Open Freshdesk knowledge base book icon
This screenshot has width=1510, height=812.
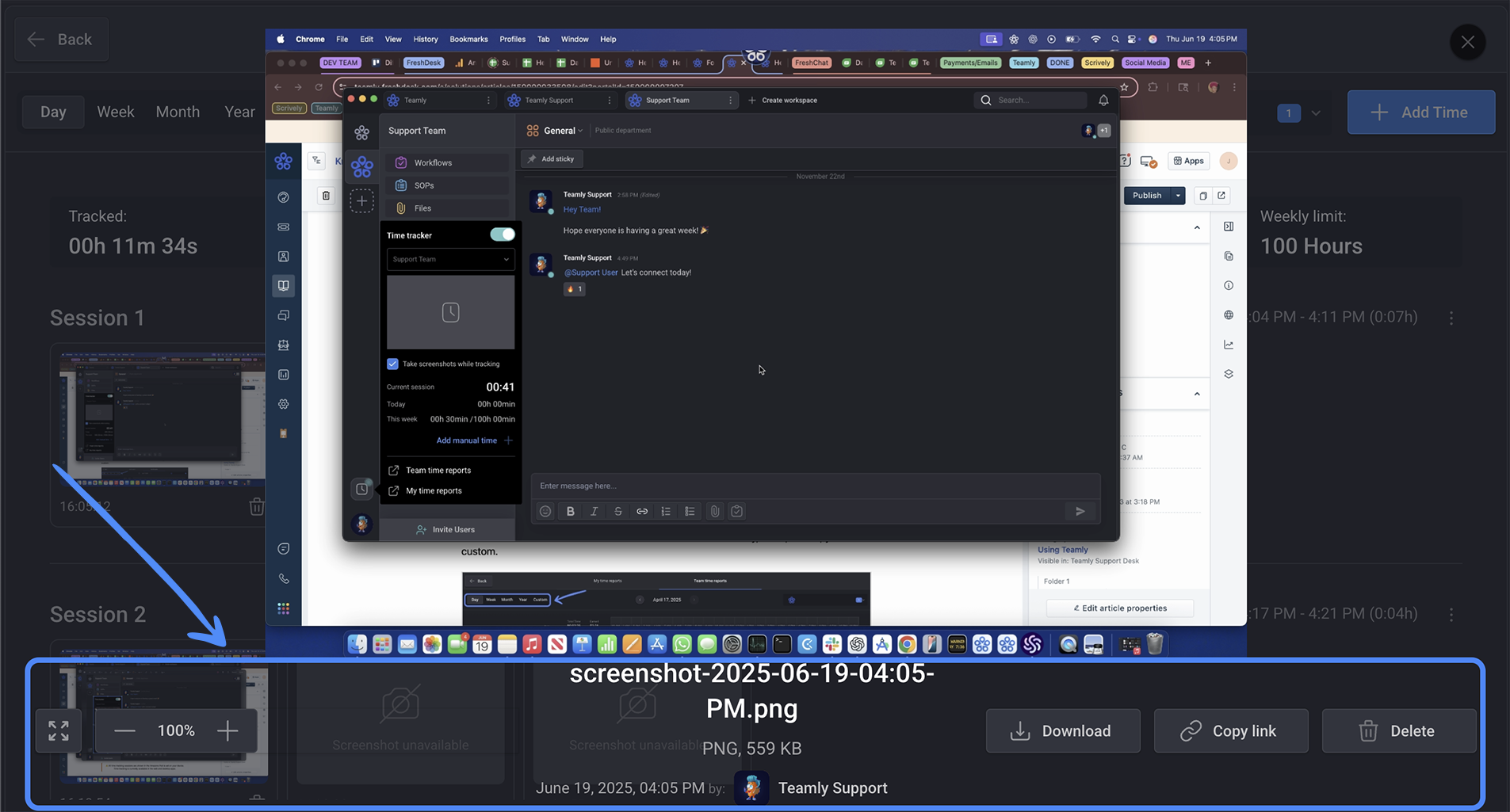point(284,285)
